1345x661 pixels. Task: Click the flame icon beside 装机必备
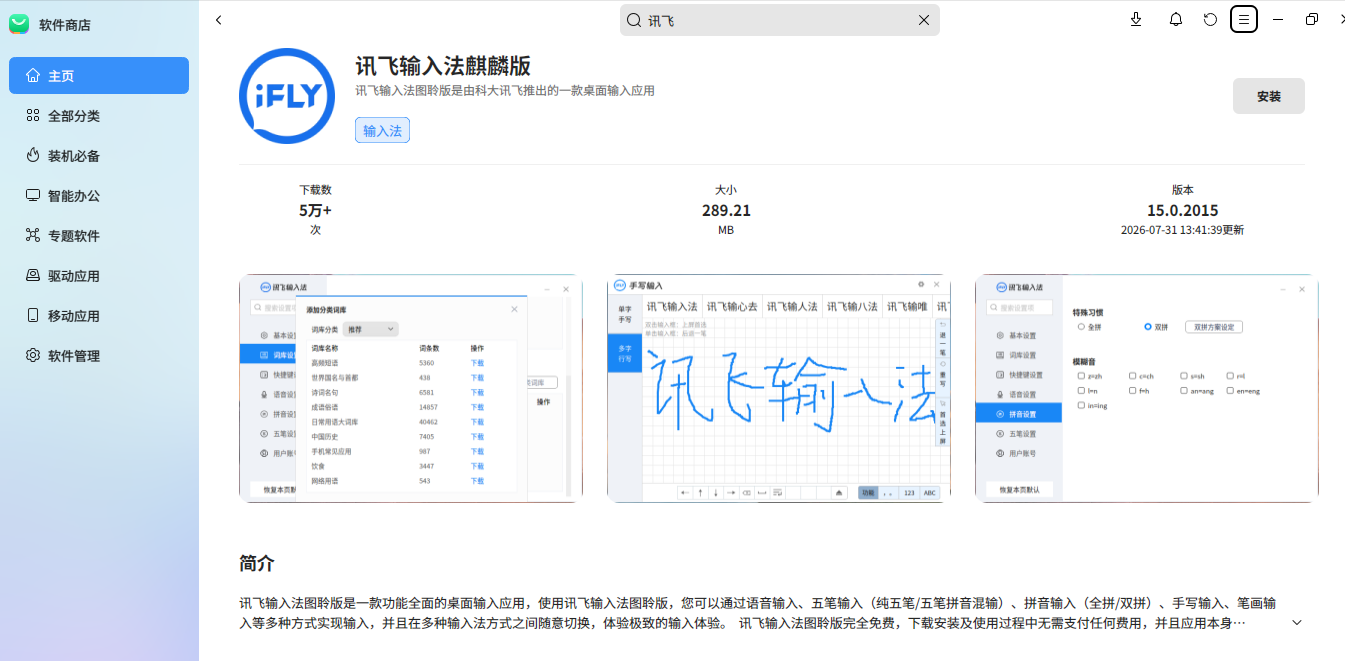(33, 156)
